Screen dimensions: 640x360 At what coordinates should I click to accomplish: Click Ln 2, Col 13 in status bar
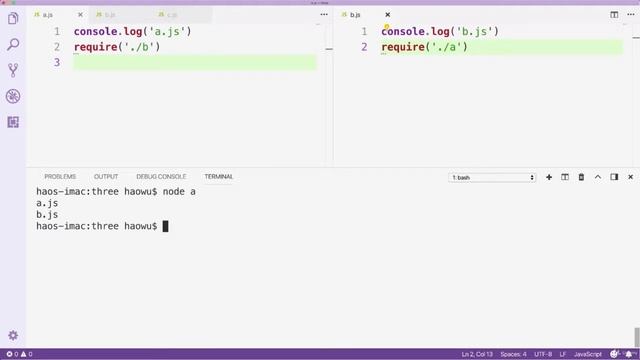click(x=477, y=354)
